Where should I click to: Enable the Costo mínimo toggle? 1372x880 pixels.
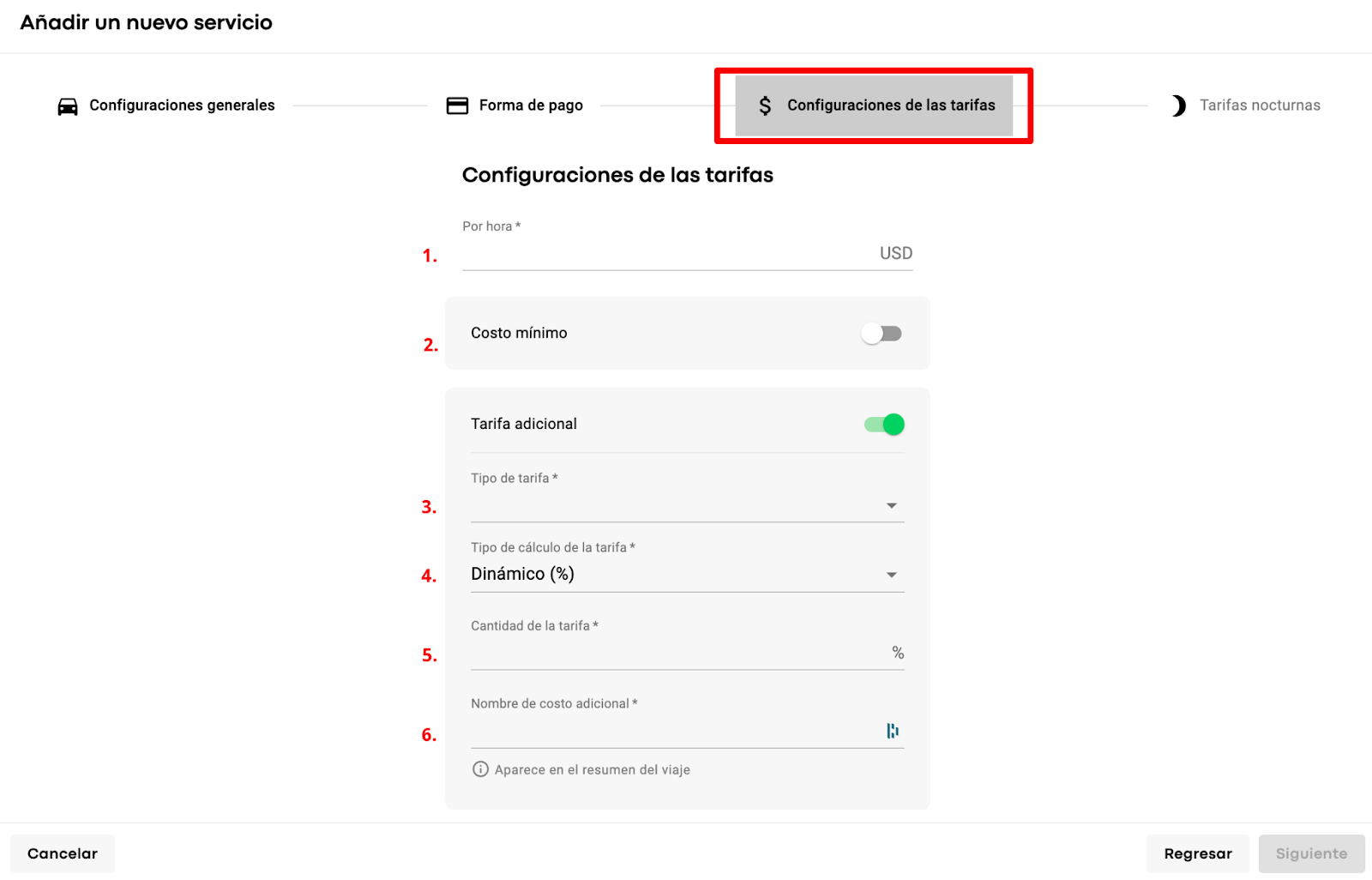click(882, 334)
